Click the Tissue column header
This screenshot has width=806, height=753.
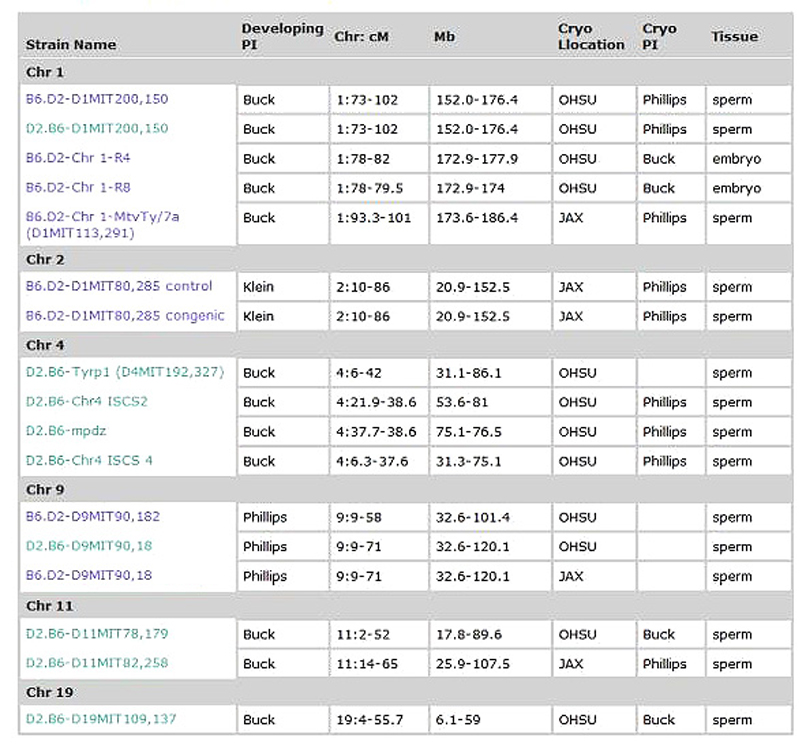[x=734, y=37]
